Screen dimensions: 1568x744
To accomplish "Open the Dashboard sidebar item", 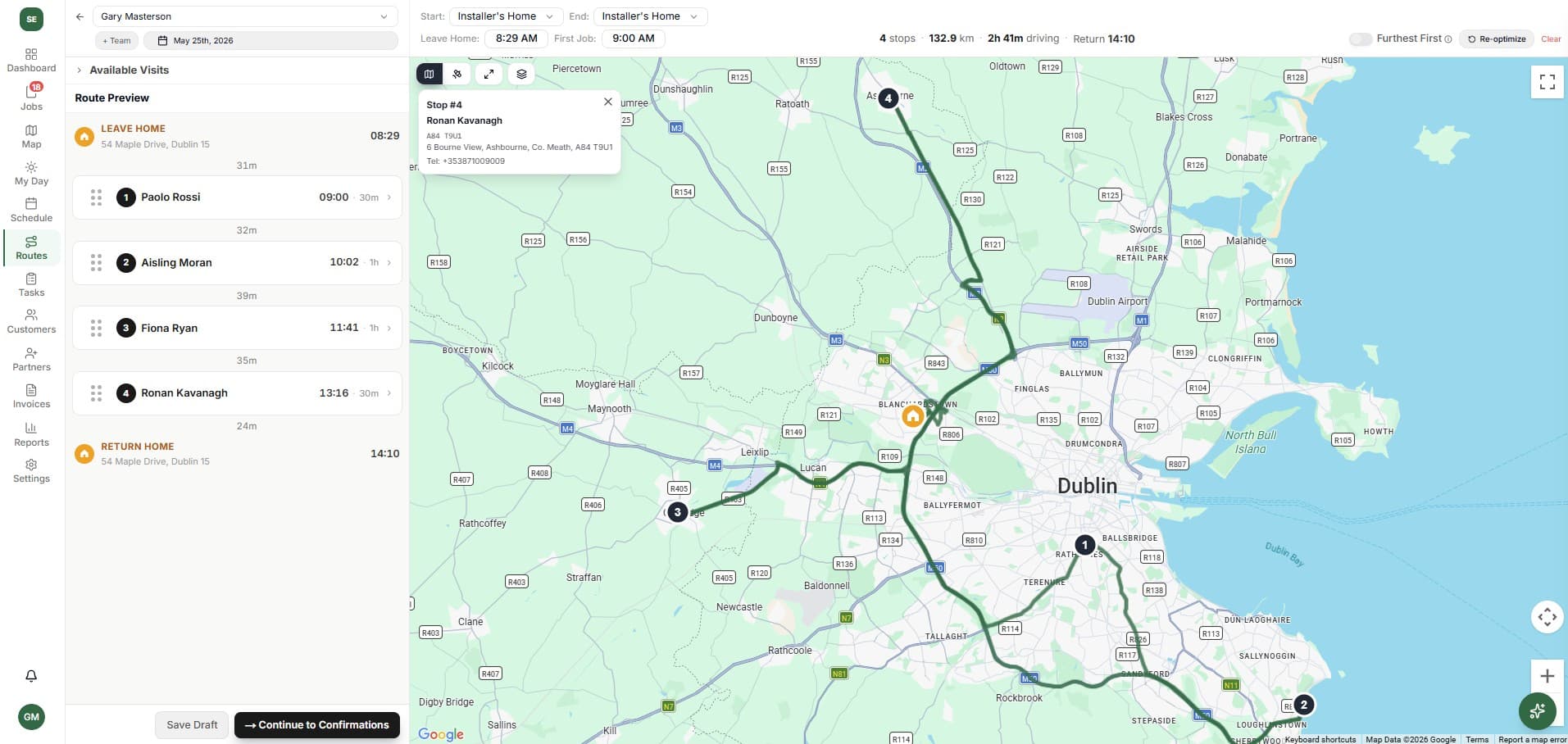I will point(31,60).
